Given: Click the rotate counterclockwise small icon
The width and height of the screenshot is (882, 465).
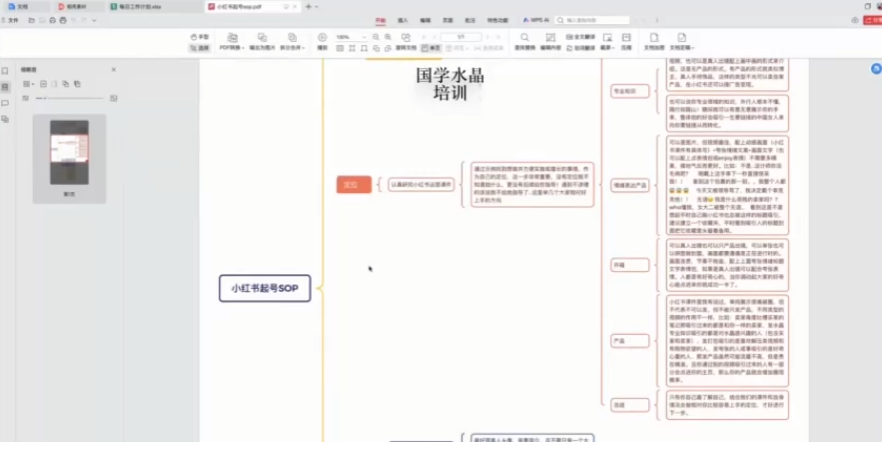Looking at the screenshot, I should [376, 48].
